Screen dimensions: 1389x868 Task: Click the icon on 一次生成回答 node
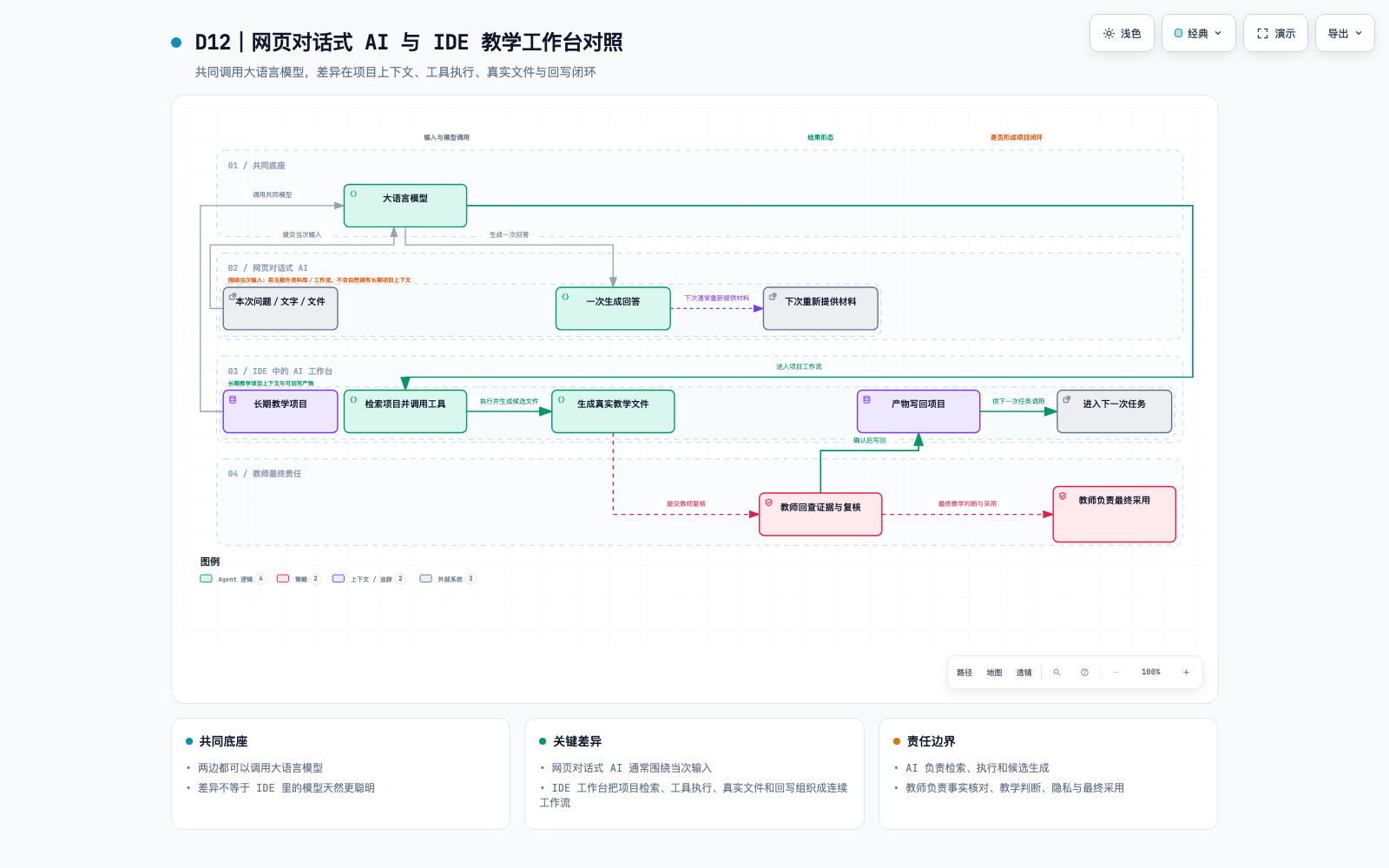pos(565,297)
